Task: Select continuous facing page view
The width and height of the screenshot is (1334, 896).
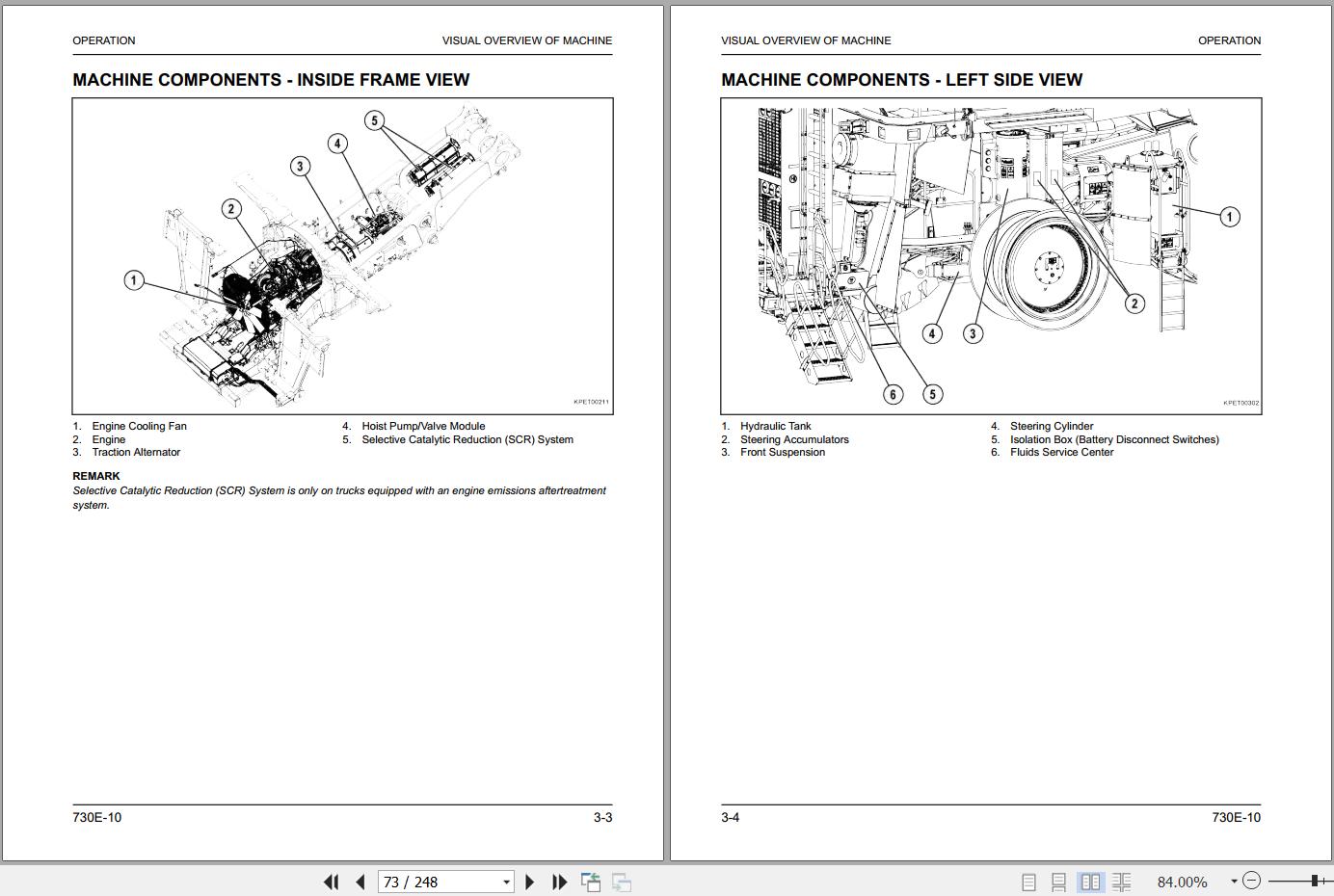Action: tap(1121, 882)
